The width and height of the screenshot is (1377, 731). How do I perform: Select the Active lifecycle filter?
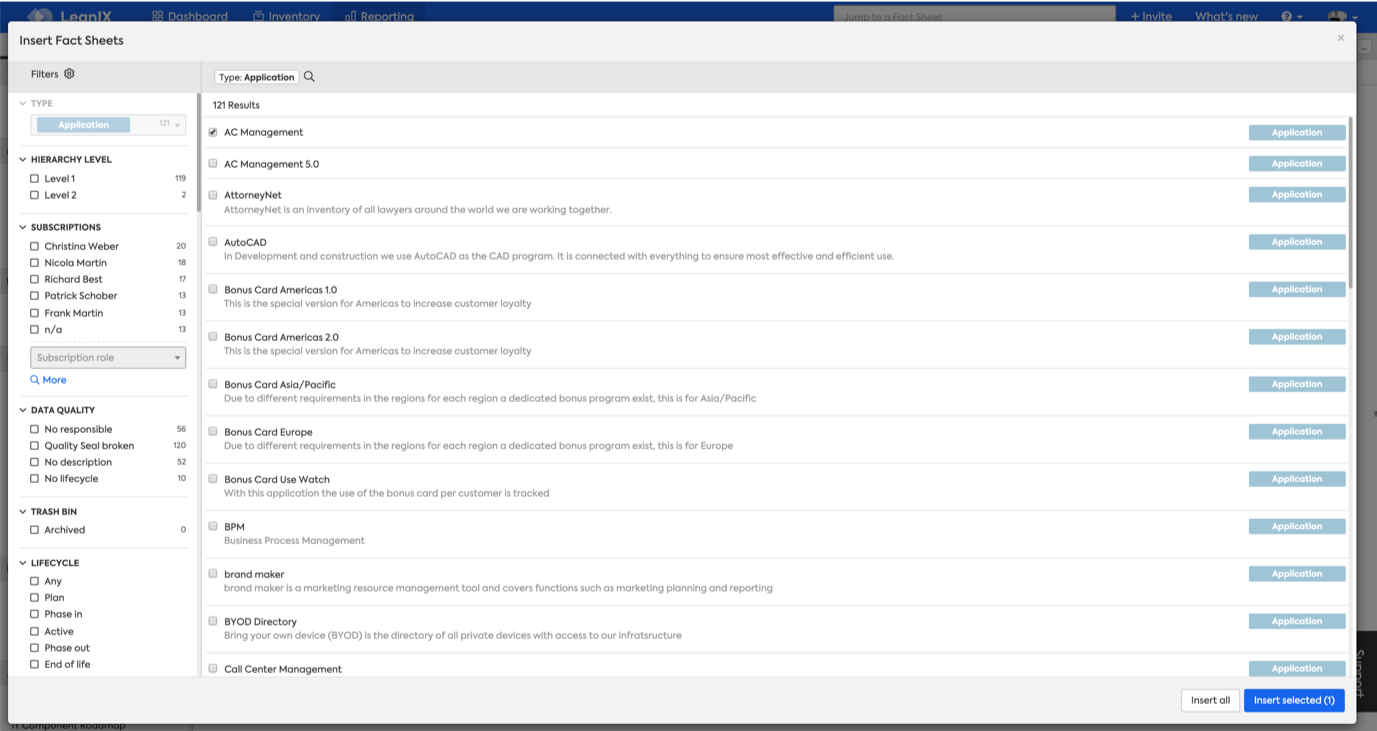click(35, 631)
